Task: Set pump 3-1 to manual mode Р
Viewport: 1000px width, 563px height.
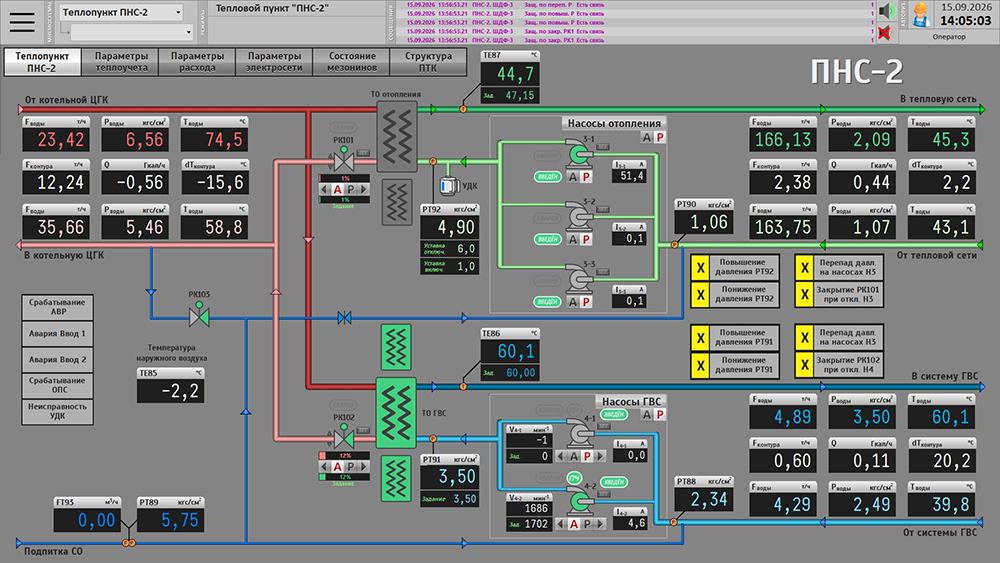Action: click(585, 177)
